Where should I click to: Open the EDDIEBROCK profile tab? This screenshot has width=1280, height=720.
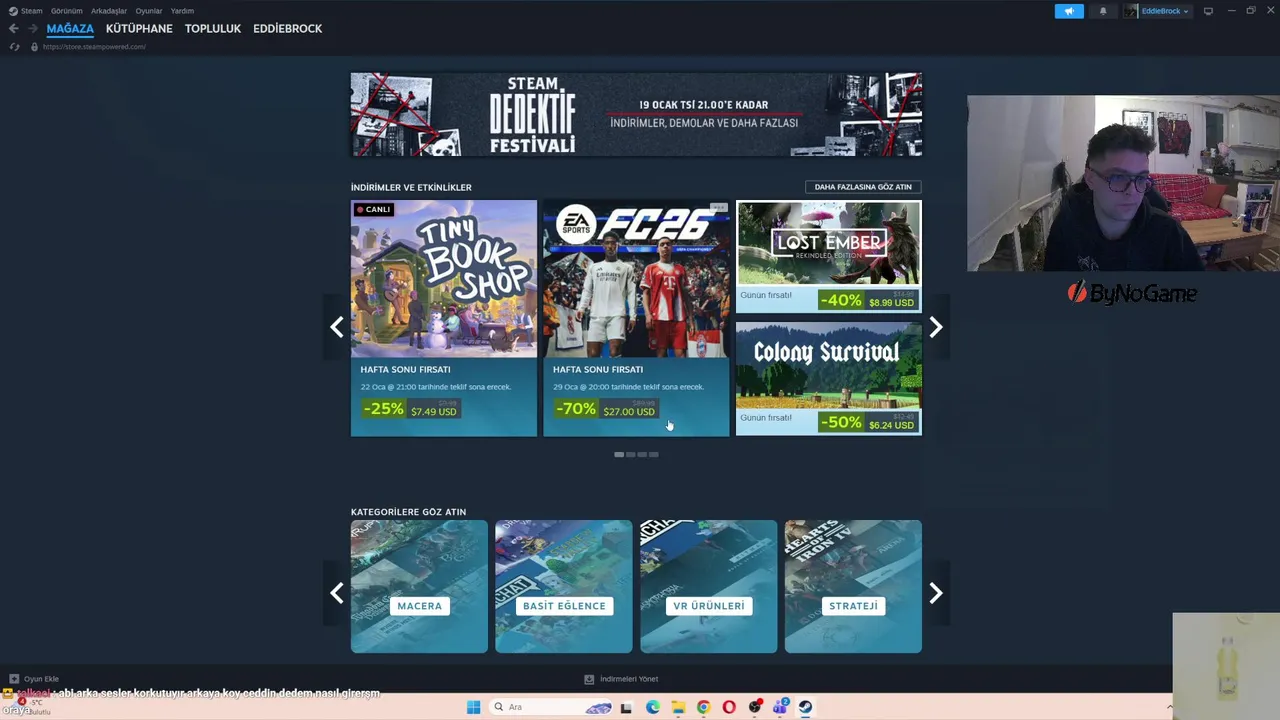coord(288,29)
